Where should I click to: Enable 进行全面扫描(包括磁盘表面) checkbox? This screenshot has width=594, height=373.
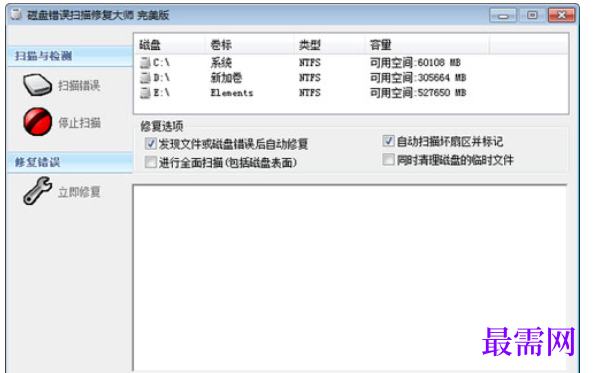pyautogui.click(x=150, y=162)
